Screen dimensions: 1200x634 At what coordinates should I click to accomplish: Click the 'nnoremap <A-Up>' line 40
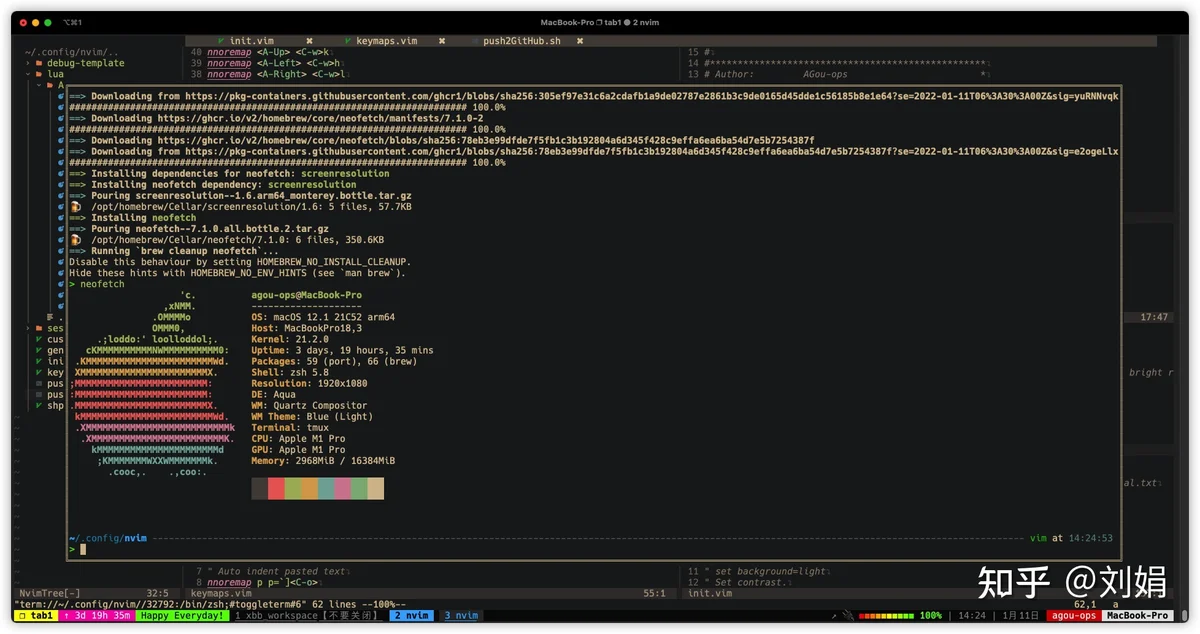(260, 52)
